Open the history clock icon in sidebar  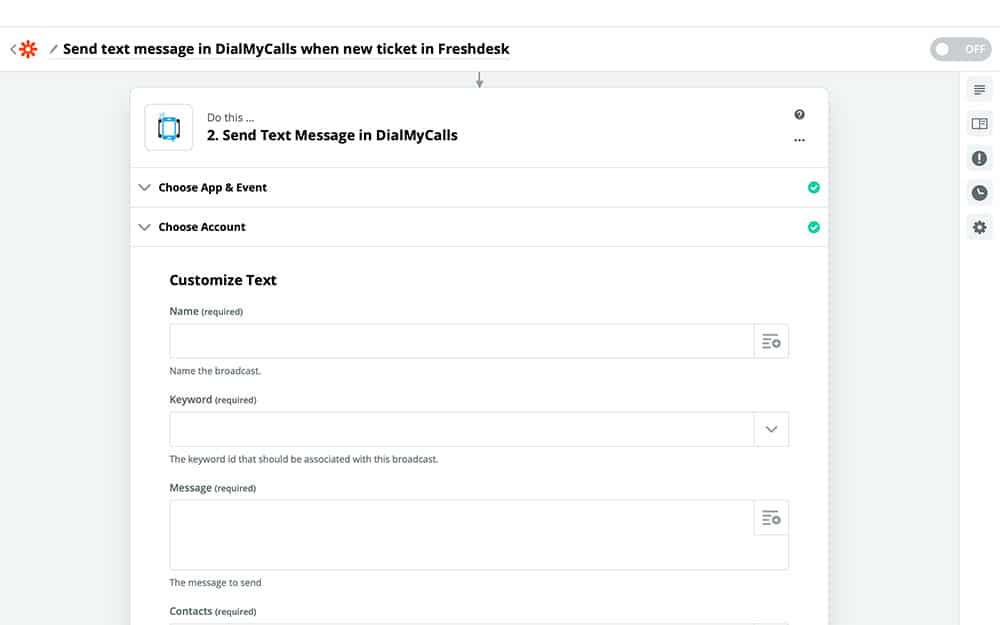(979, 193)
